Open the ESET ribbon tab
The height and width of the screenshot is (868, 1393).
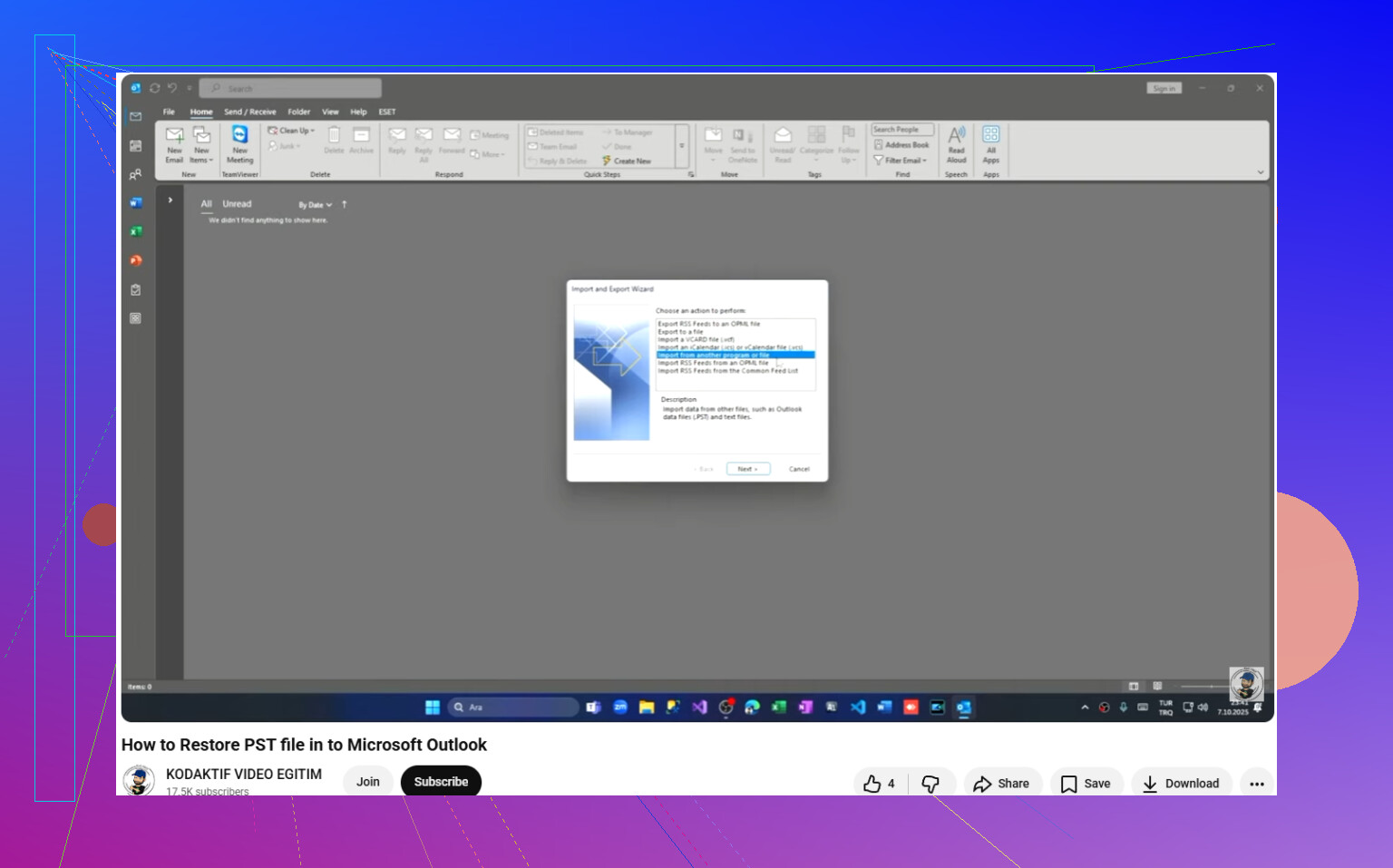[387, 112]
